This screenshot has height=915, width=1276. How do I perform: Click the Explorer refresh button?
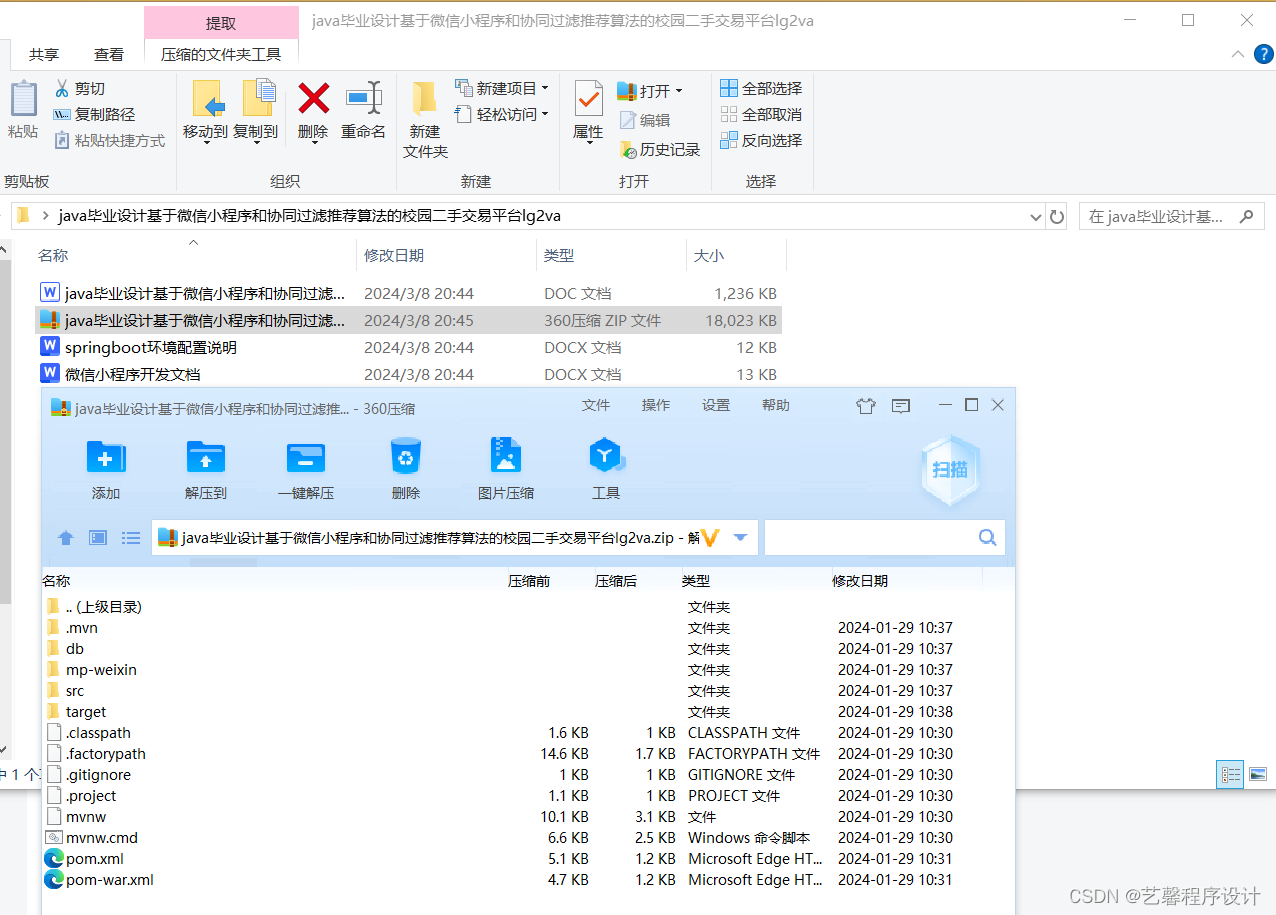pyautogui.click(x=1057, y=216)
